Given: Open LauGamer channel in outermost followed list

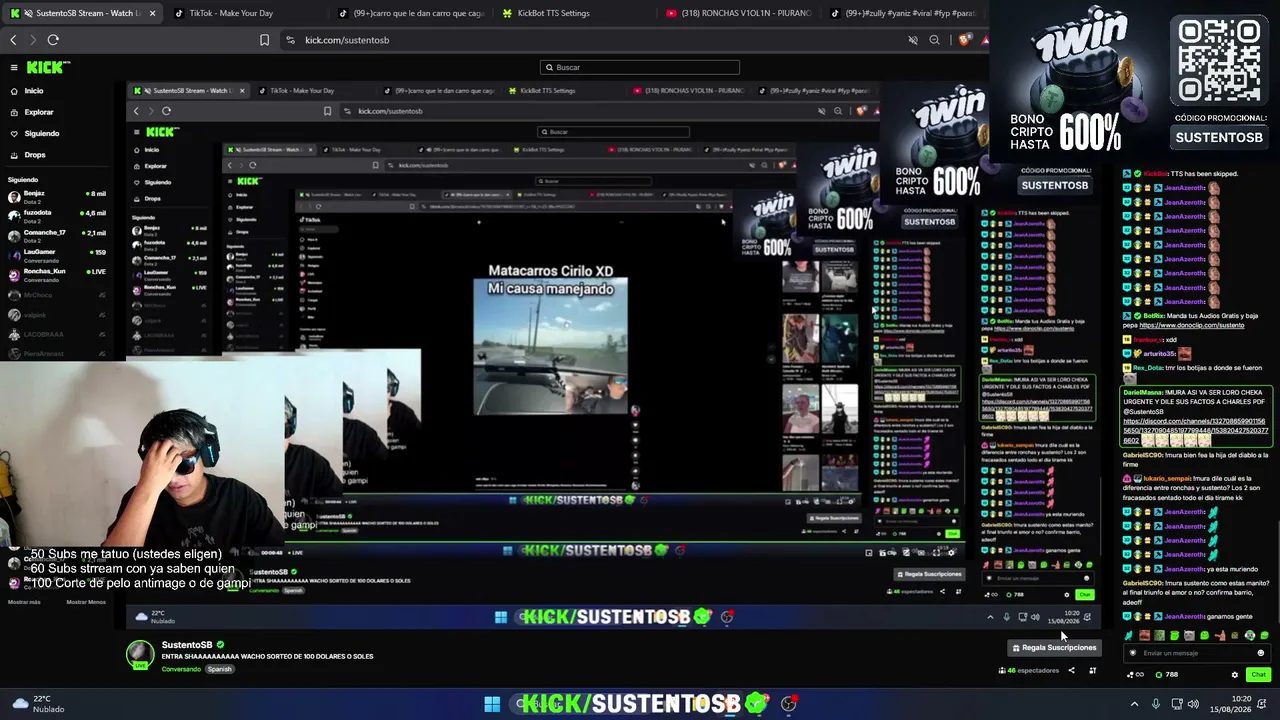Looking at the screenshot, I should point(56,254).
